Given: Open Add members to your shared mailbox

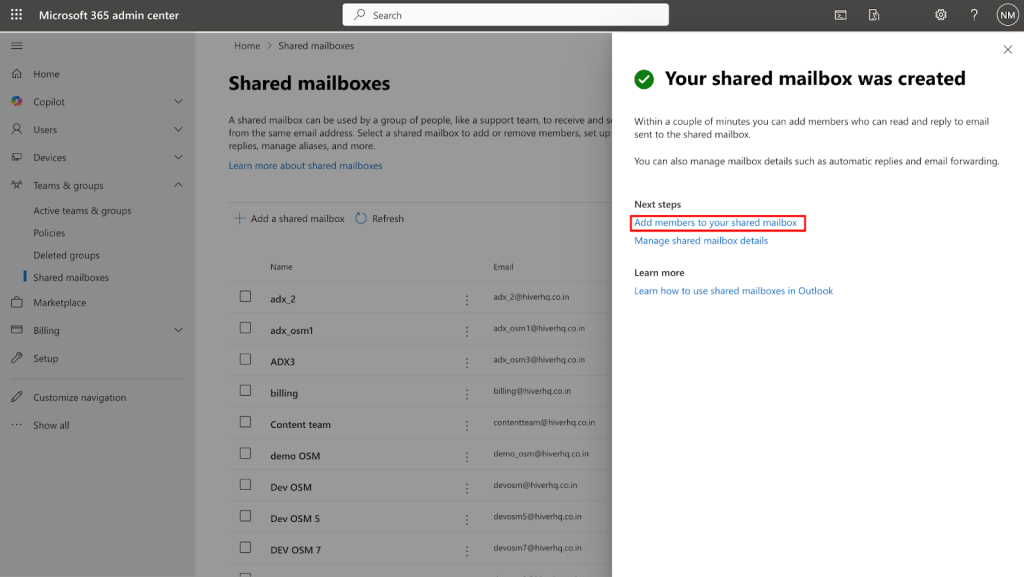Looking at the screenshot, I should click(x=716, y=222).
